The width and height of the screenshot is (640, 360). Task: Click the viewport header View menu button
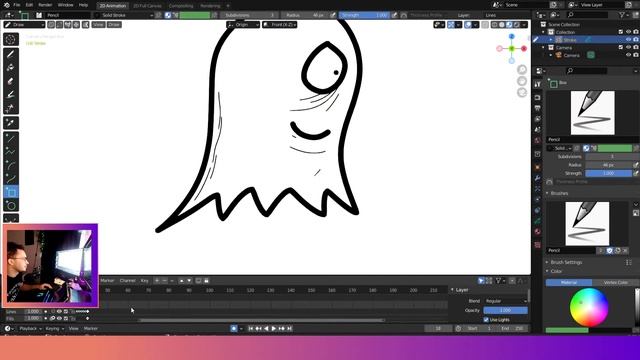click(98, 25)
